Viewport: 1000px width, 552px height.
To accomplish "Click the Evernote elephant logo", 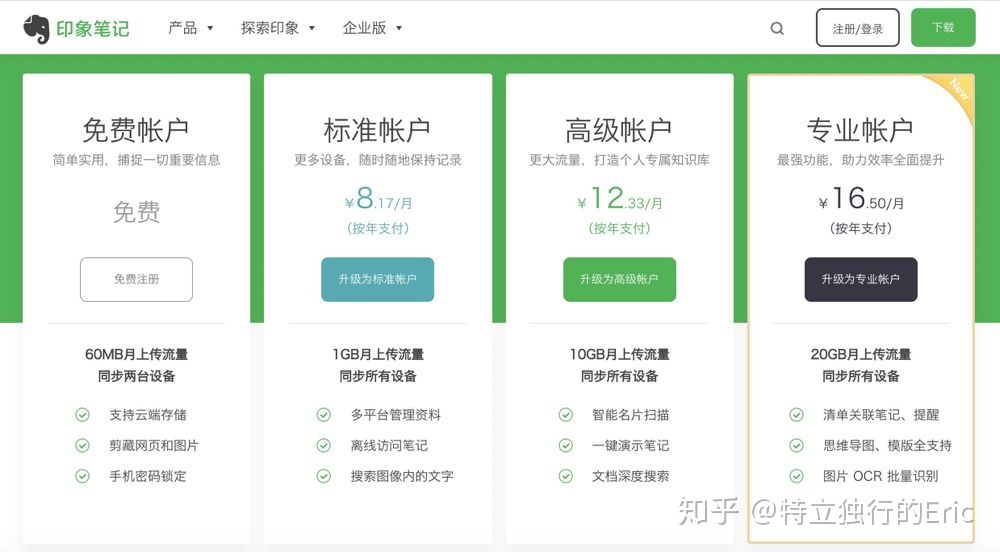I will point(36,29).
